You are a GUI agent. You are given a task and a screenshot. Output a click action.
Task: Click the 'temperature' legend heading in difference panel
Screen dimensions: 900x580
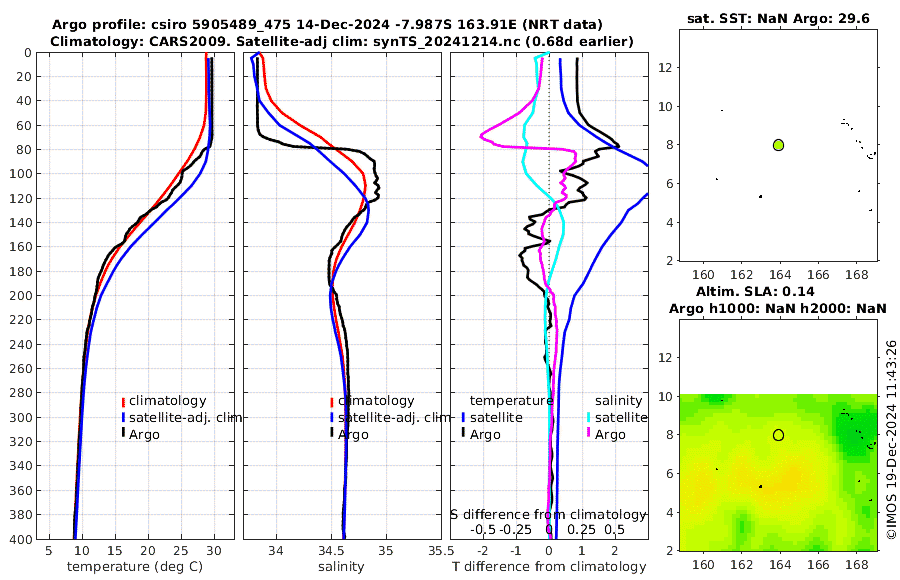tap(511, 400)
